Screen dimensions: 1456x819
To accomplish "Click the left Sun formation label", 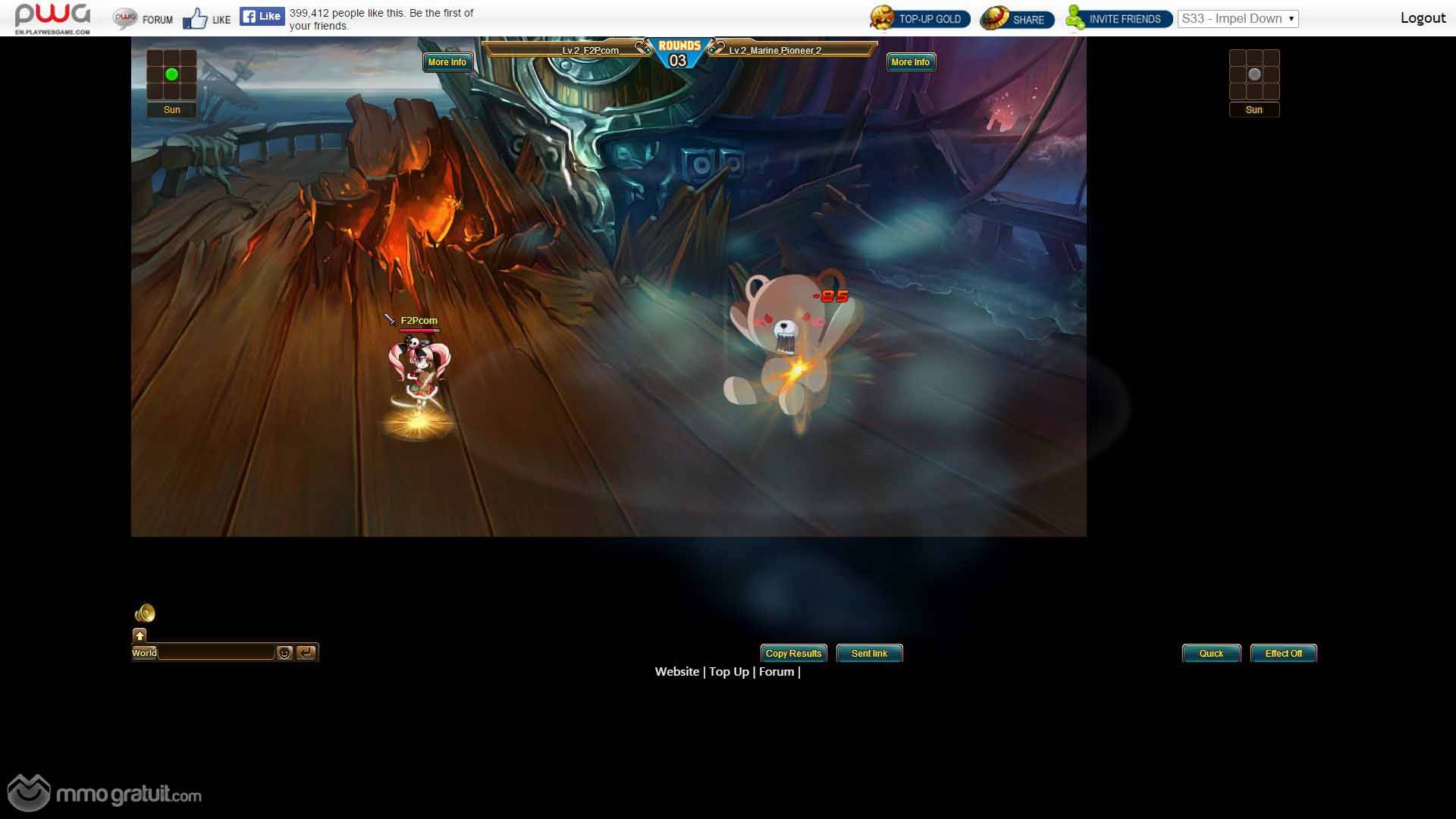I will pos(172,110).
